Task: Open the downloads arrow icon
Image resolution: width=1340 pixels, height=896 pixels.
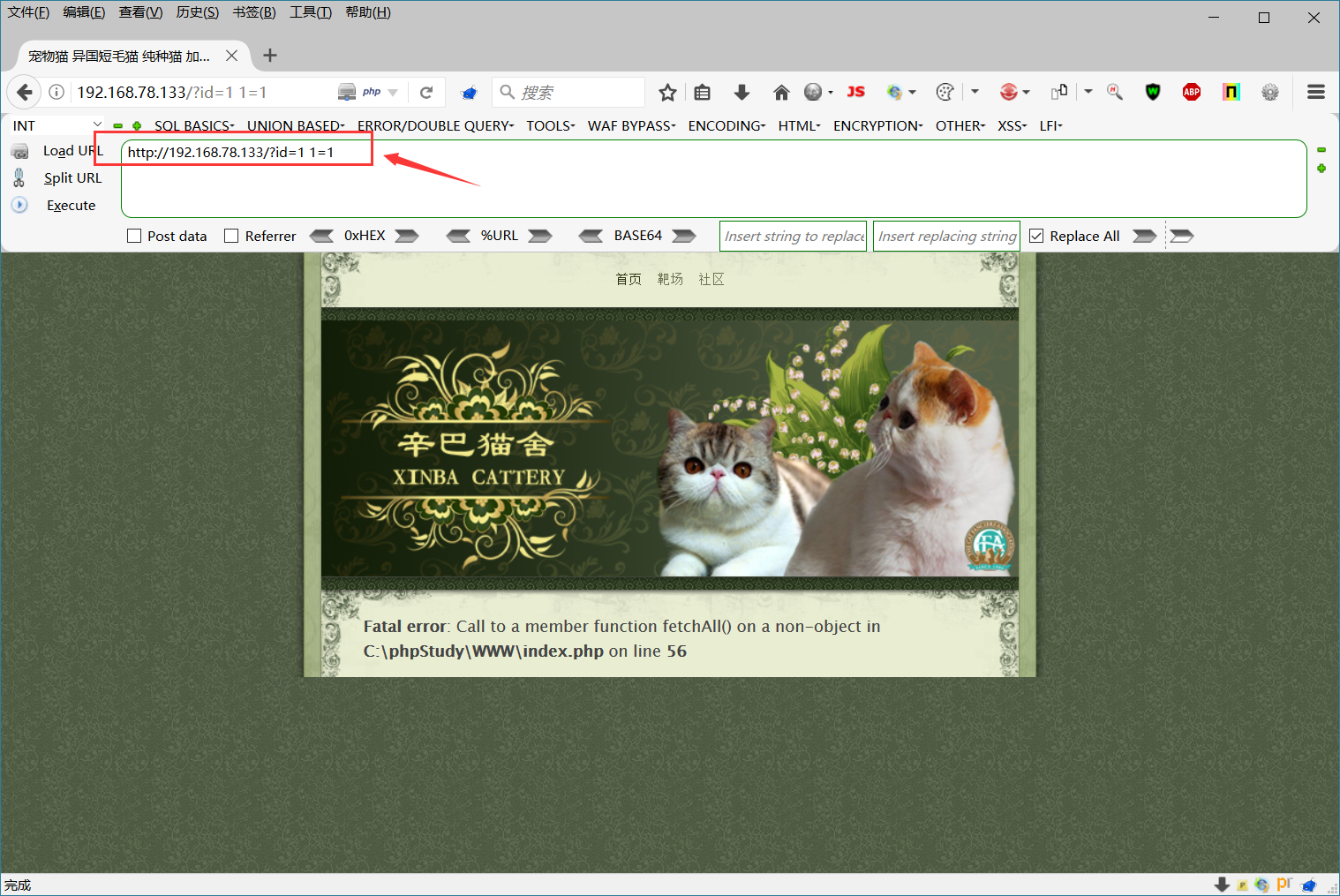Action: click(x=742, y=92)
